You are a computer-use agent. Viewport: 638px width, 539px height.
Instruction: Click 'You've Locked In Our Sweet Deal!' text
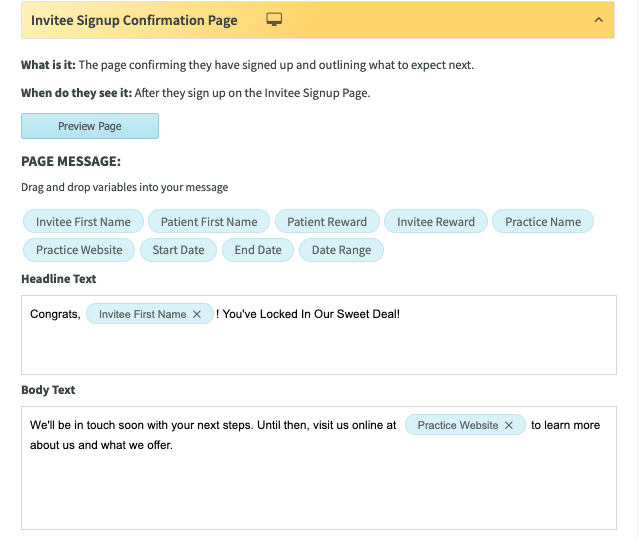311,314
